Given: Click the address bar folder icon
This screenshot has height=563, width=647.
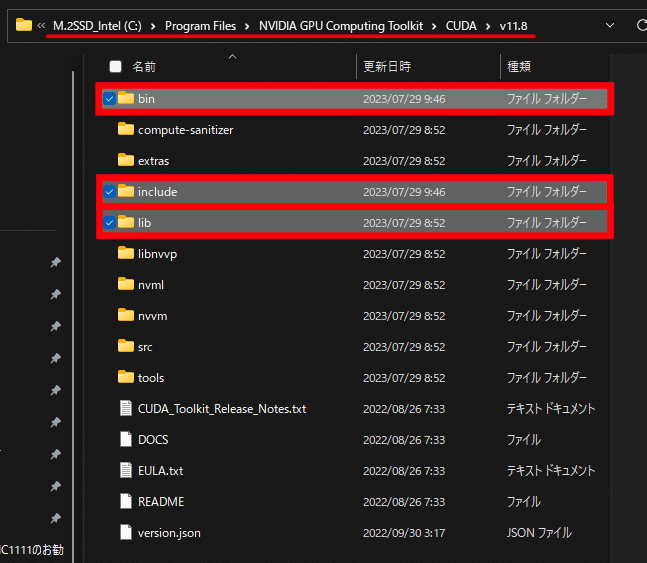Looking at the screenshot, I should click(24, 25).
